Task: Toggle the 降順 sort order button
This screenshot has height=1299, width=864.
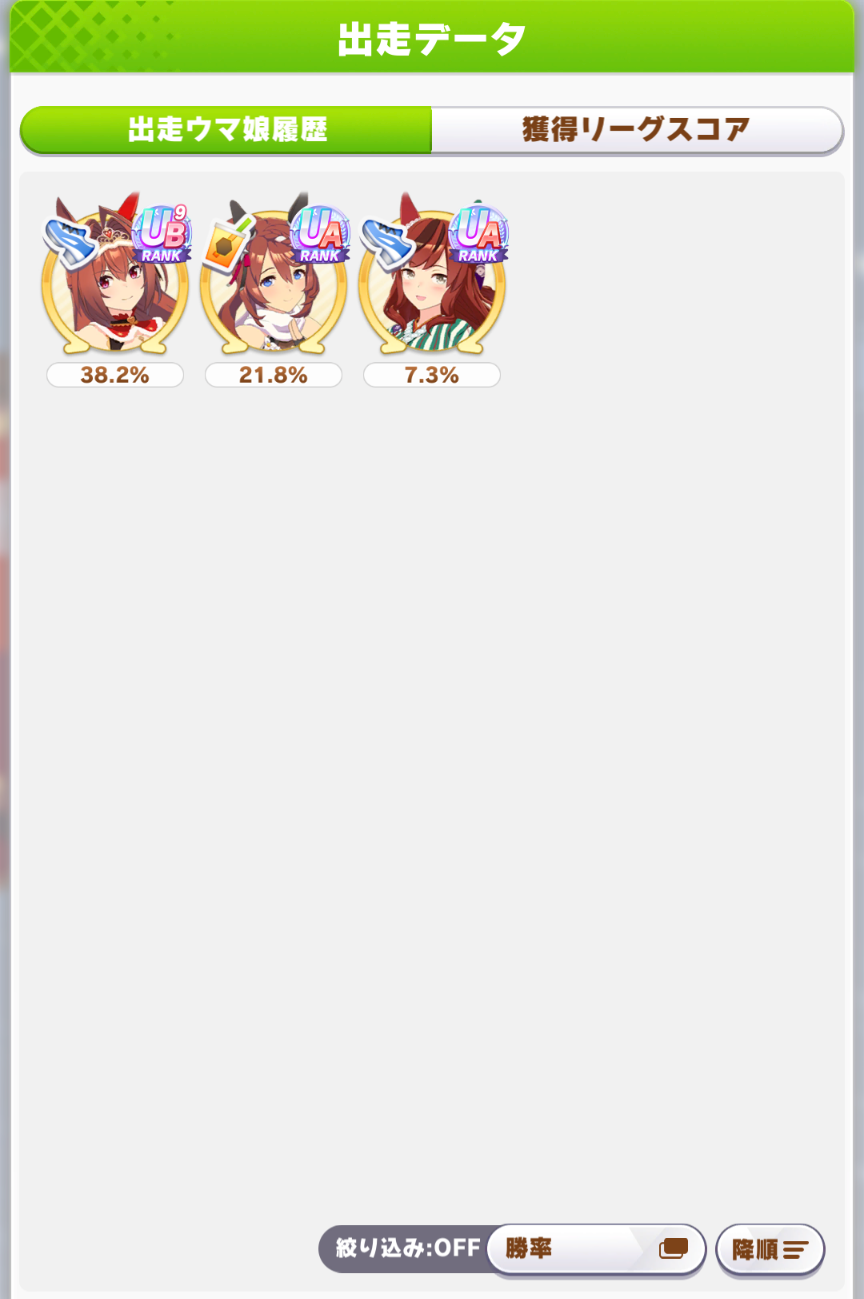Action: [x=770, y=1249]
